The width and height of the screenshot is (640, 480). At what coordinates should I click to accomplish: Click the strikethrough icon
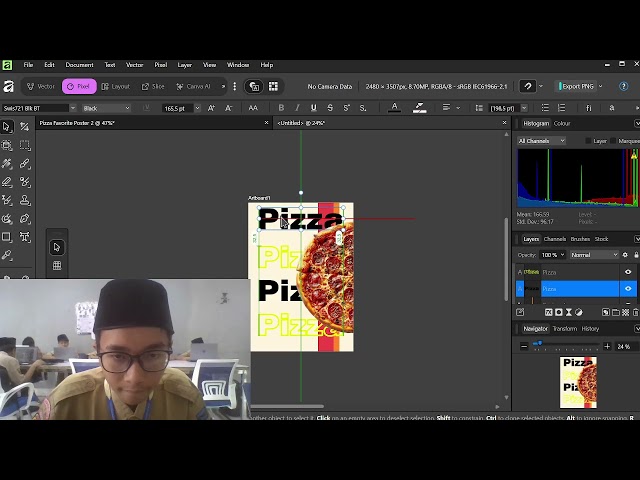coord(330,108)
